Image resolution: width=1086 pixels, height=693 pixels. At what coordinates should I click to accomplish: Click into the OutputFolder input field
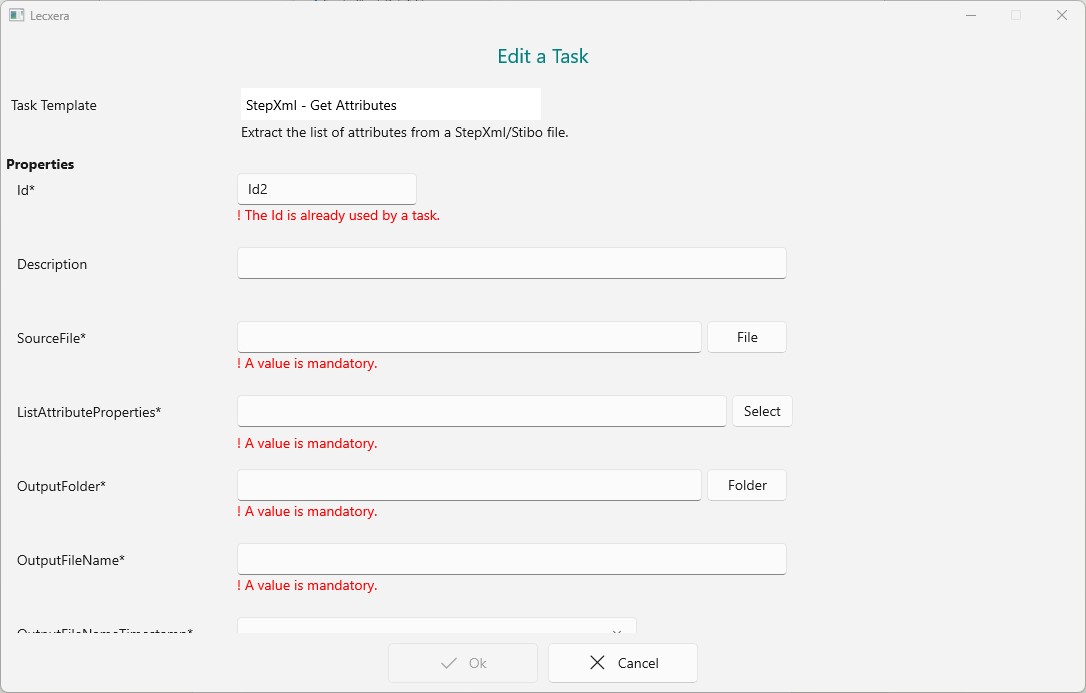(469, 485)
